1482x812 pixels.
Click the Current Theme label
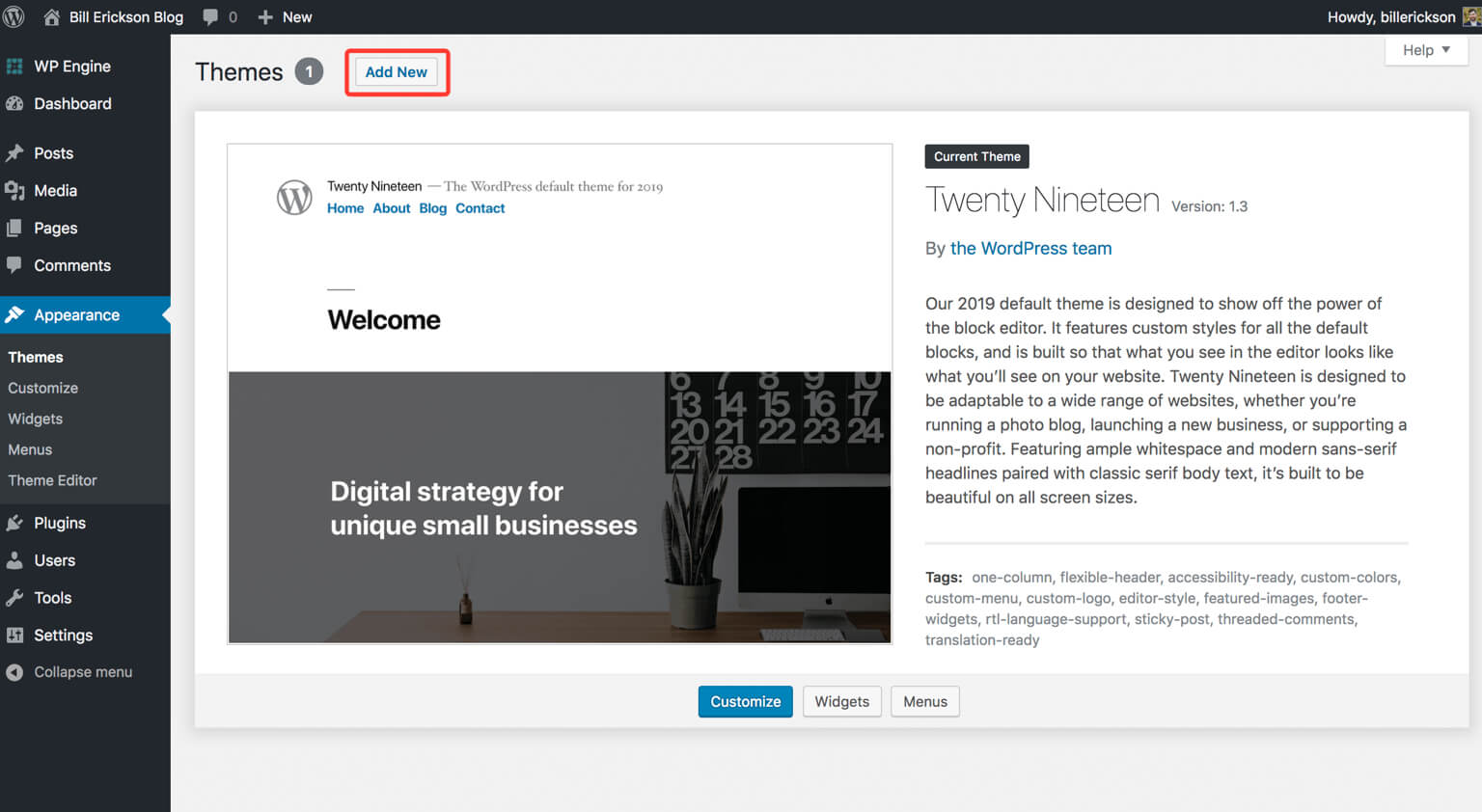(x=977, y=156)
